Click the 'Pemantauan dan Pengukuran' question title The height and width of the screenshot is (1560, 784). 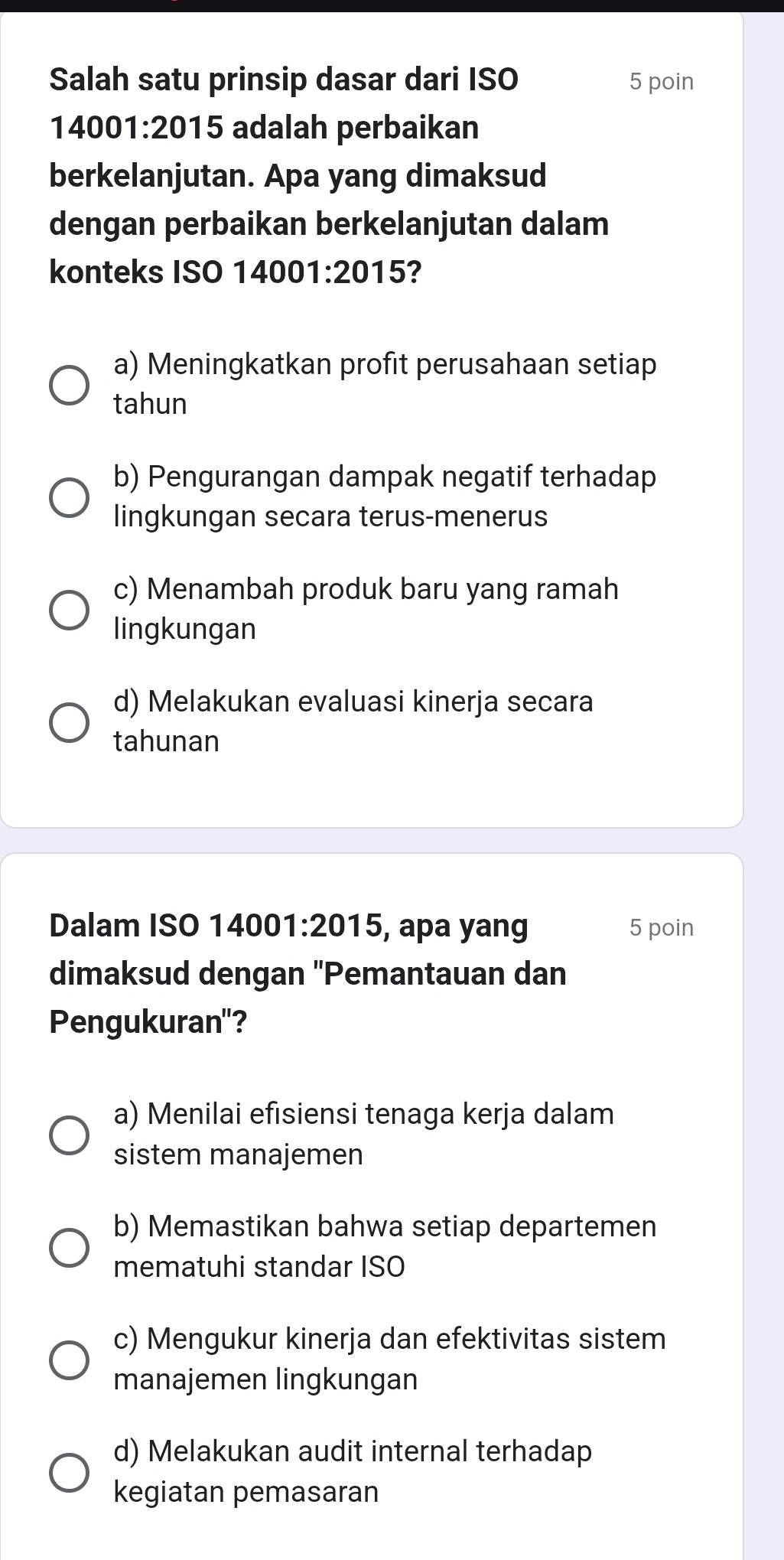point(307,972)
